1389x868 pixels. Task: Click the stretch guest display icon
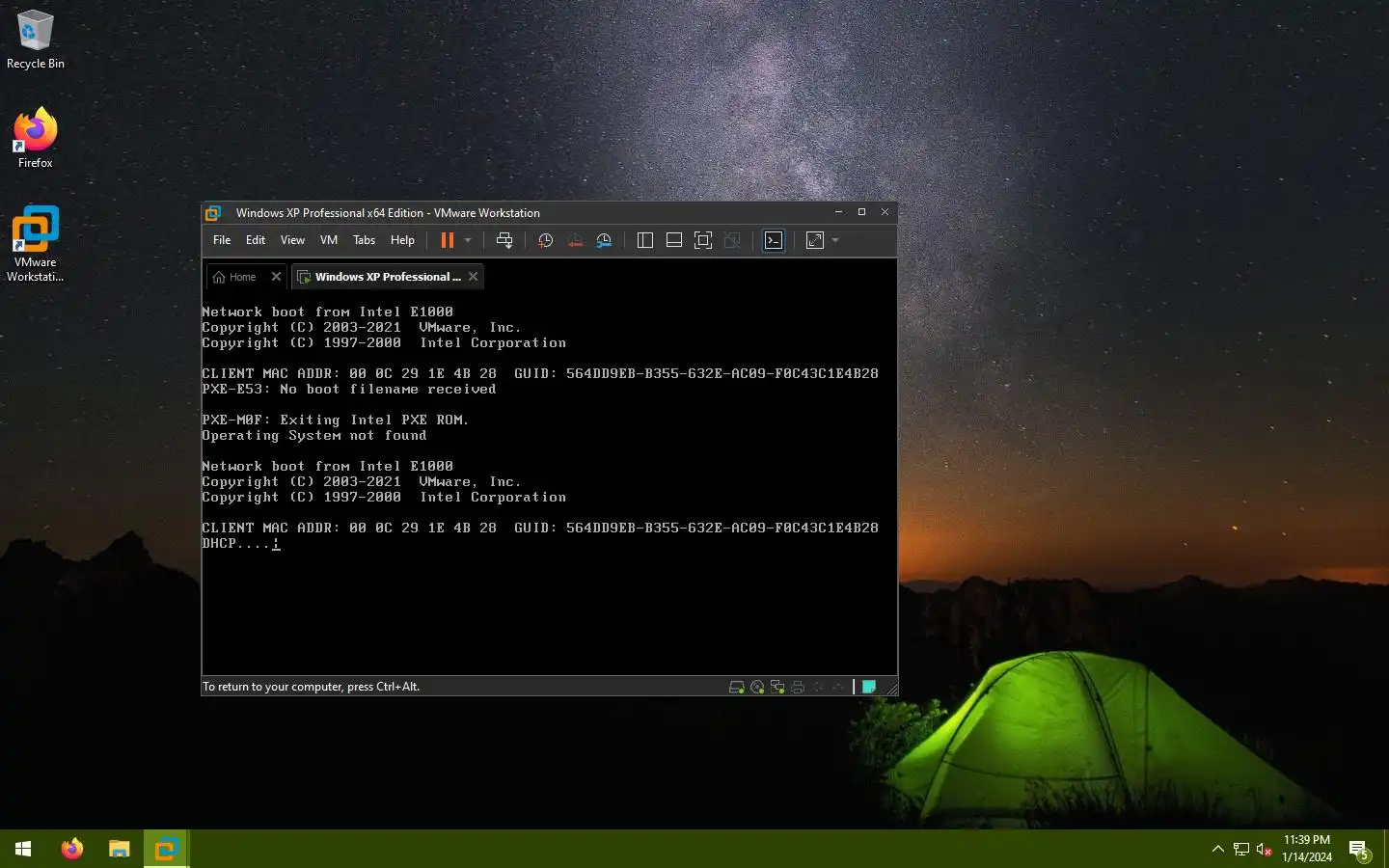click(x=815, y=240)
